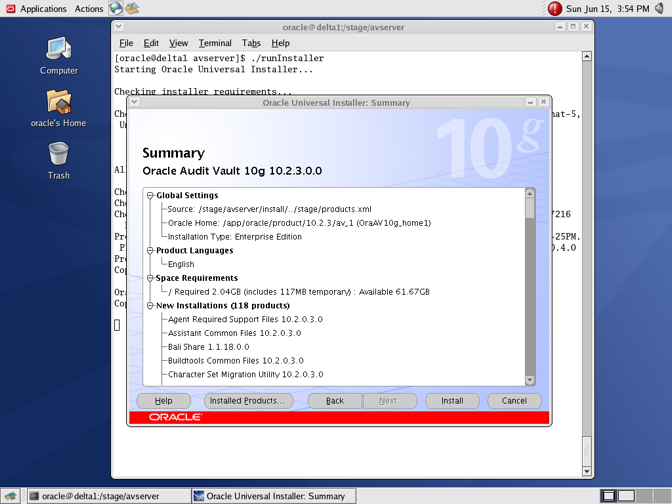Switch to terminal taskbar entry
Screen dimensions: 672x504
pyautogui.click(x=109, y=496)
